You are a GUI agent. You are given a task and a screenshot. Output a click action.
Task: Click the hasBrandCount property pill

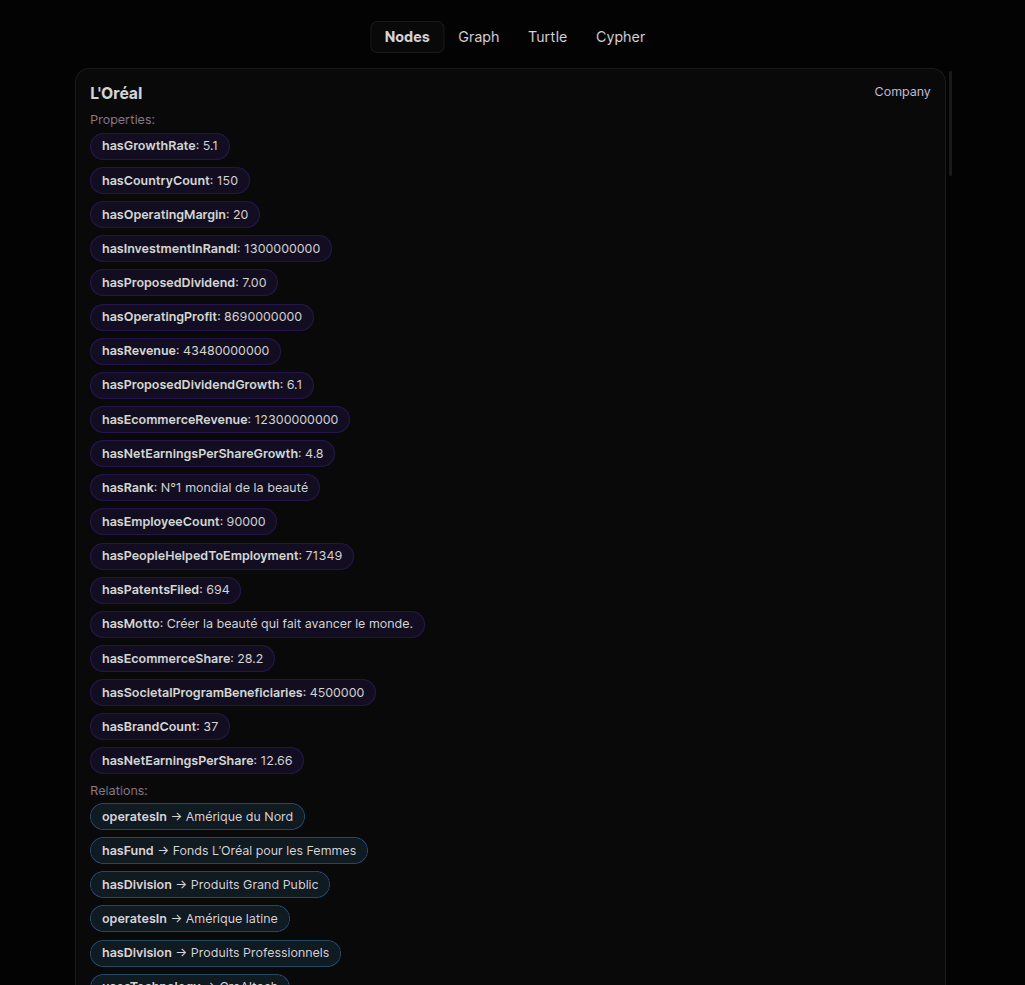tap(159, 726)
